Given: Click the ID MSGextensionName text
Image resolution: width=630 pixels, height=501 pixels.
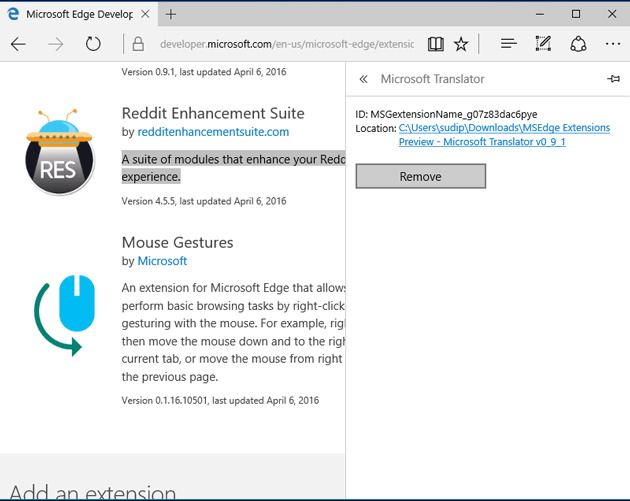Looking at the screenshot, I should pos(446,115).
